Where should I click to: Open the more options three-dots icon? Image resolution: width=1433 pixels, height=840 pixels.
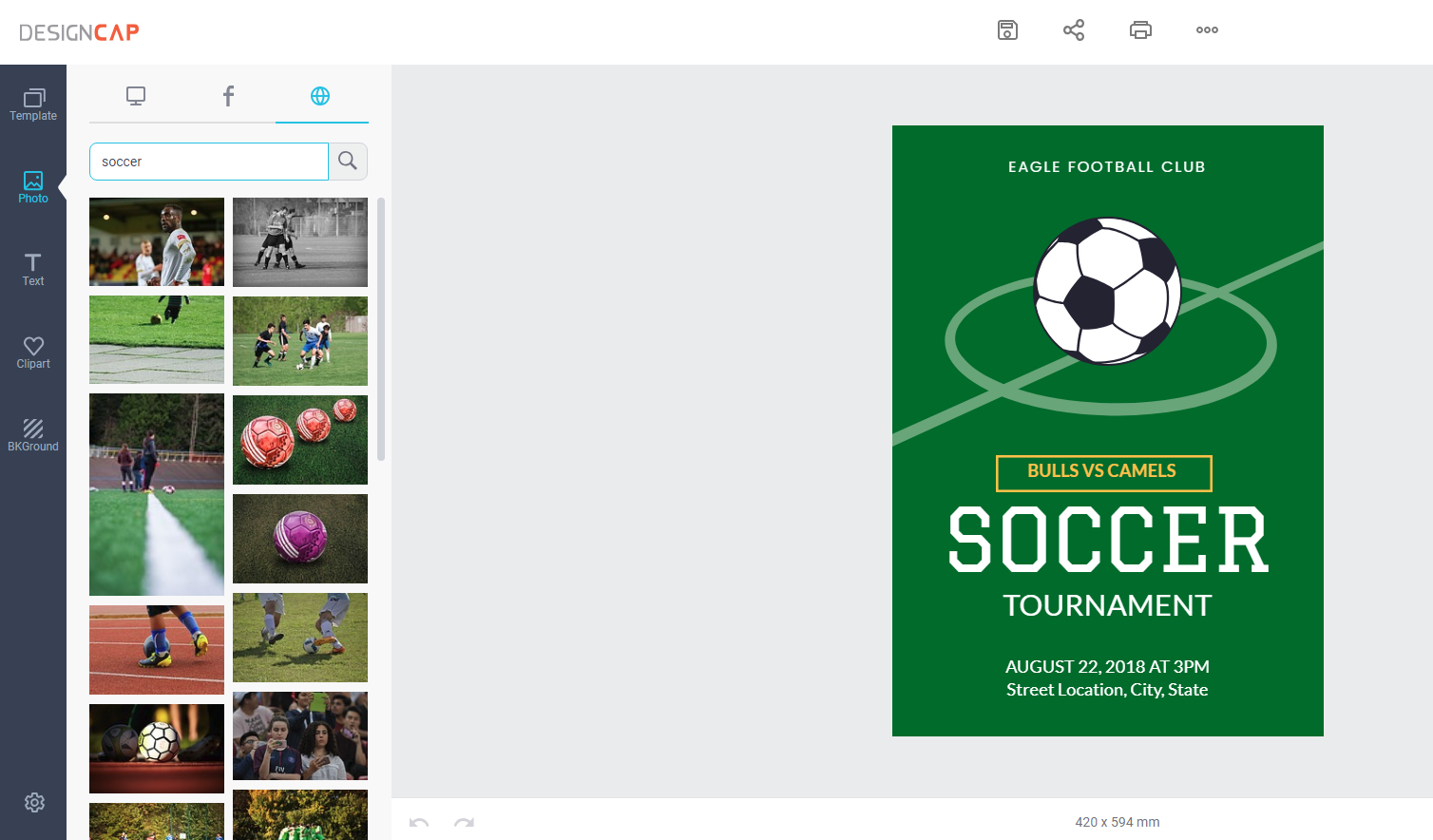point(1207,30)
